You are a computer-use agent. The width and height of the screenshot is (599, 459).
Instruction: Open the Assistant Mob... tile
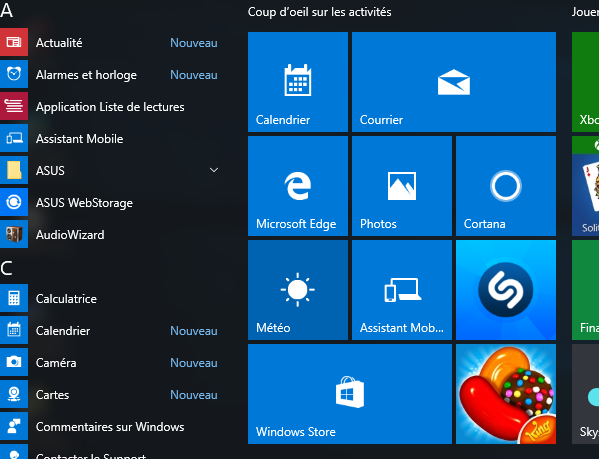click(402, 290)
